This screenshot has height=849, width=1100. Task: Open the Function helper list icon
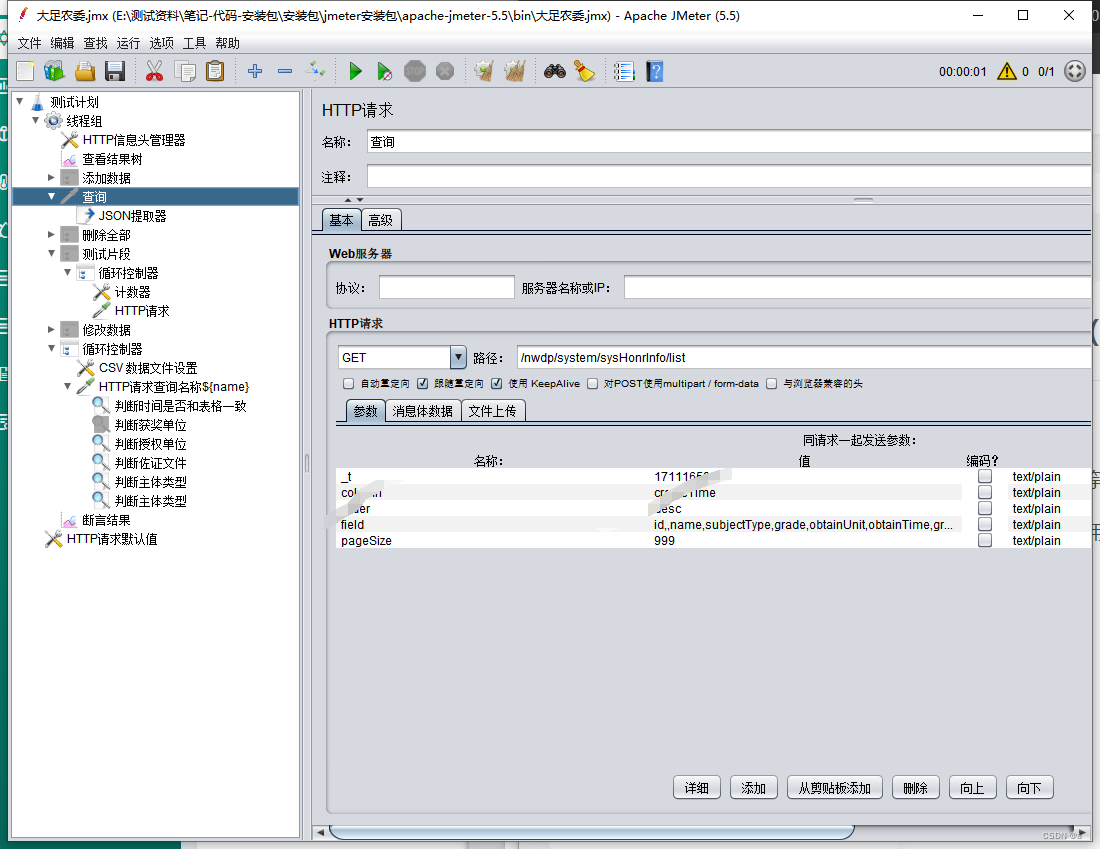click(x=624, y=71)
